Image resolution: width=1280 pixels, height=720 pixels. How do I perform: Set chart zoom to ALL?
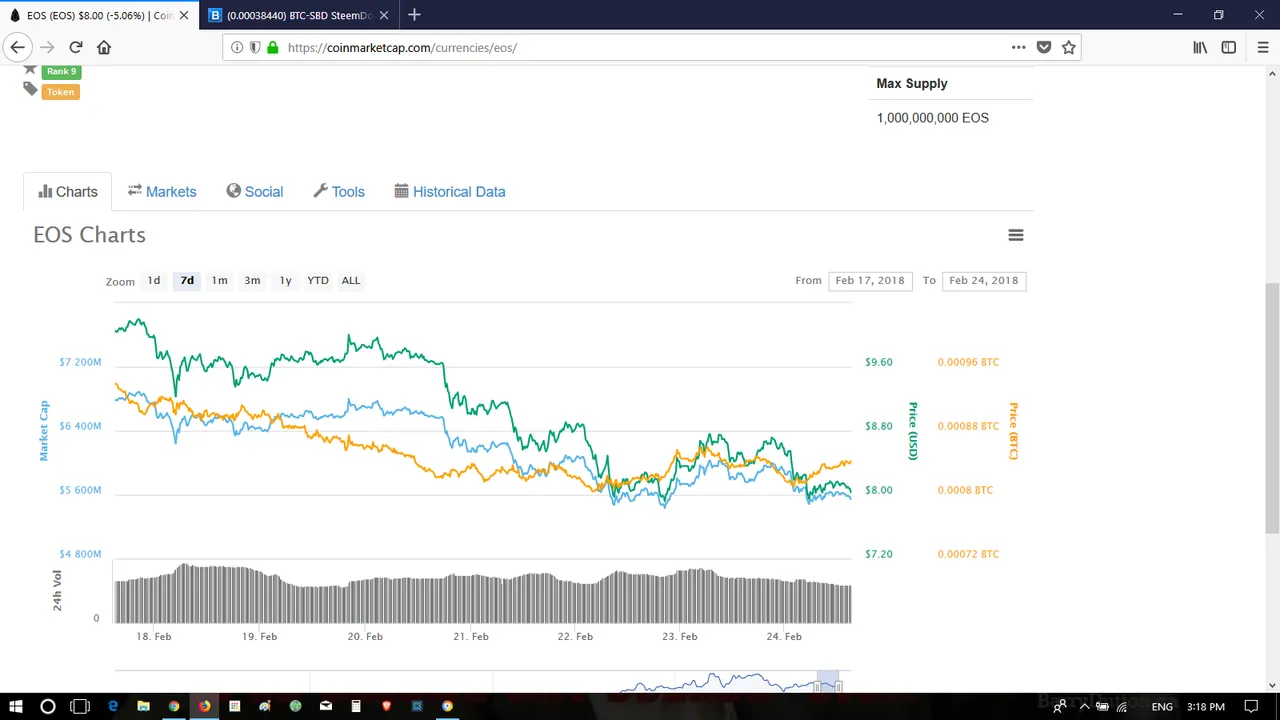coord(351,281)
